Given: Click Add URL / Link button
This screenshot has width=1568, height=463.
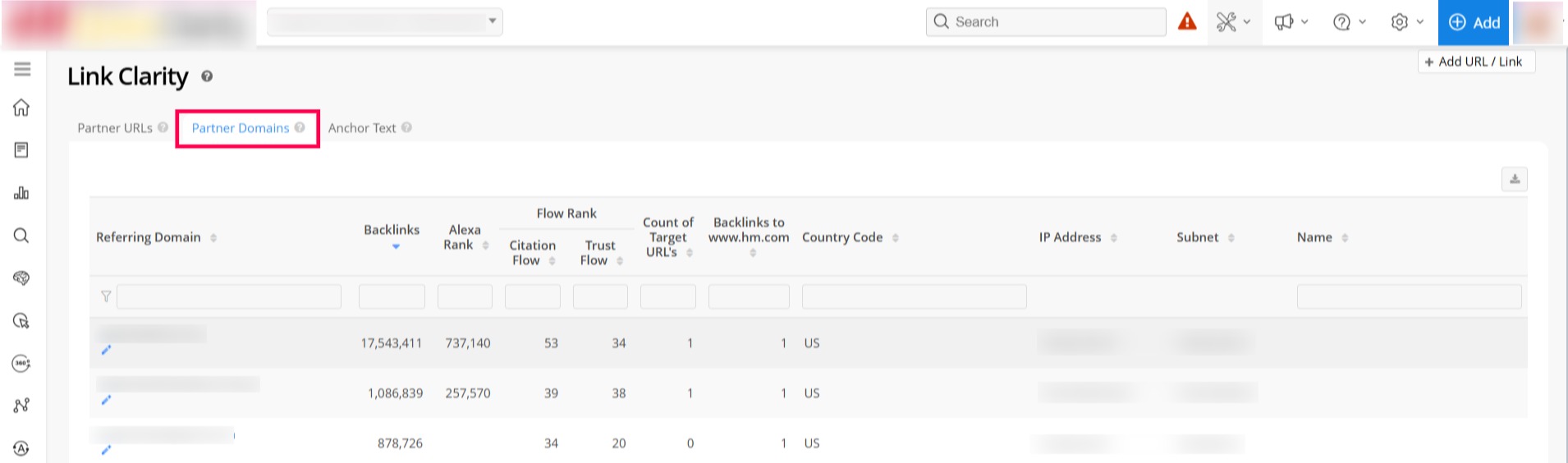Looking at the screenshot, I should tap(1475, 62).
